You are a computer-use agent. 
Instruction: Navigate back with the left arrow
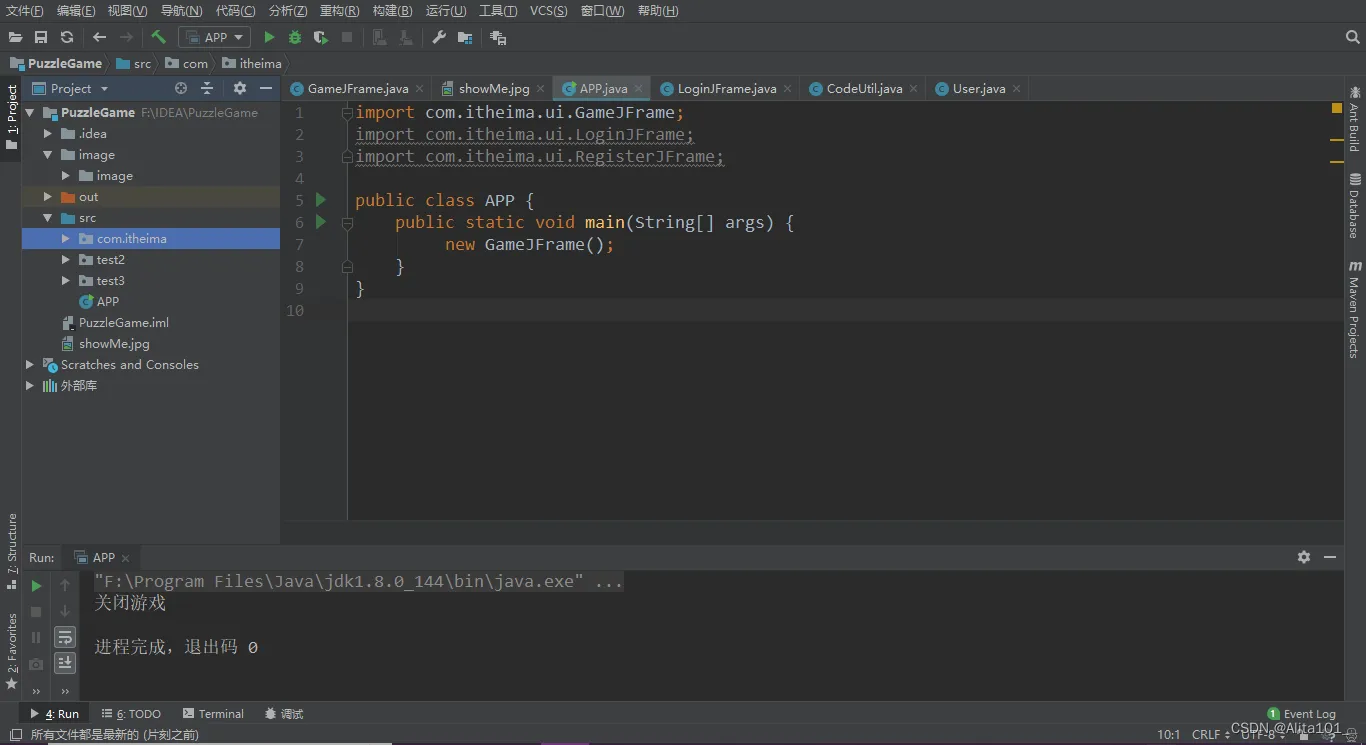tap(99, 37)
